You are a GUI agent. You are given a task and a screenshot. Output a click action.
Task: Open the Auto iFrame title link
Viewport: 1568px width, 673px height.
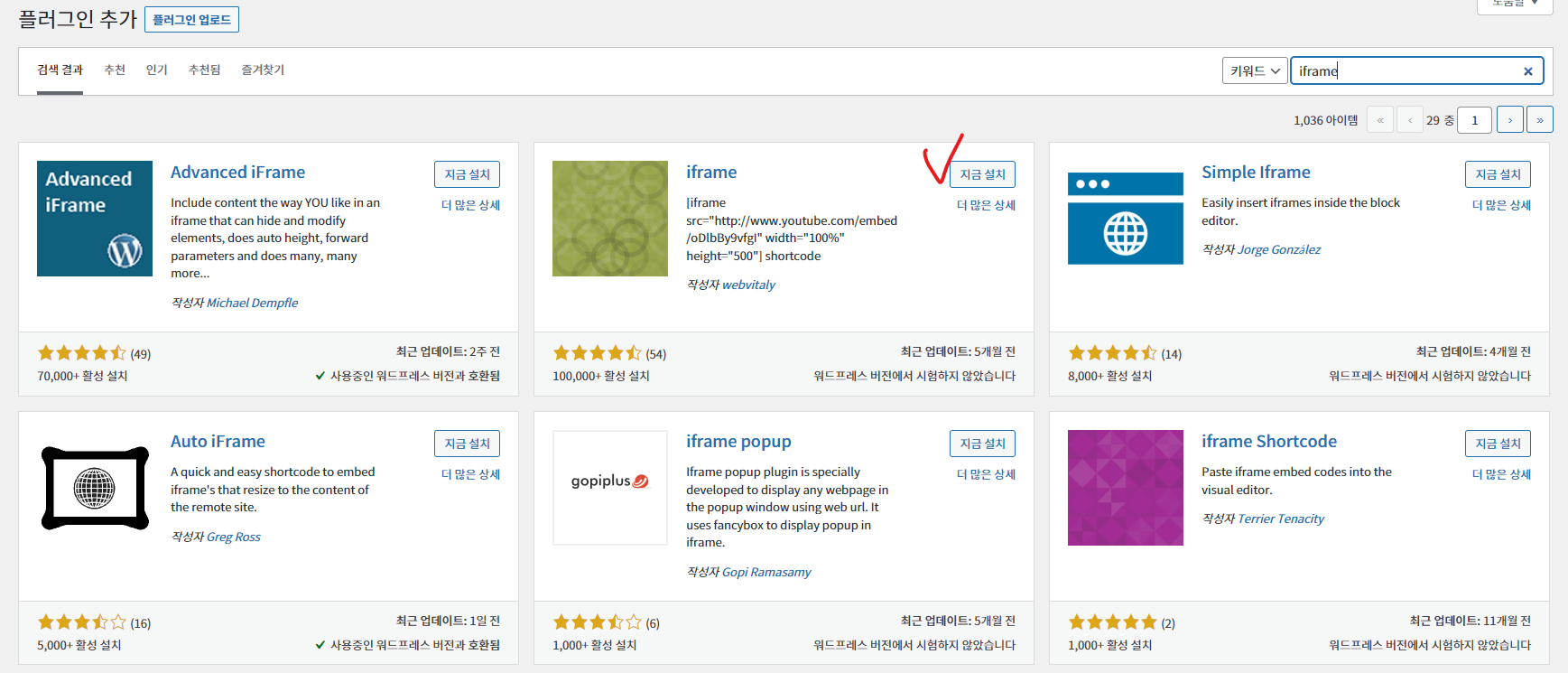[218, 441]
